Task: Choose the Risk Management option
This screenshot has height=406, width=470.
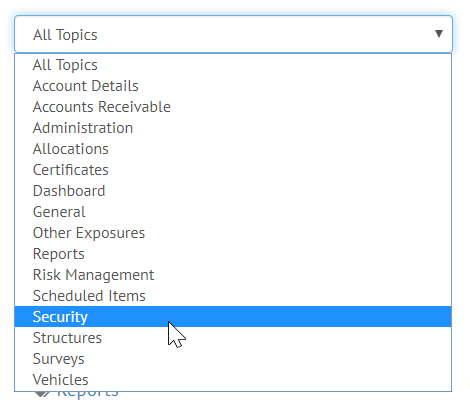Action: (x=233, y=275)
